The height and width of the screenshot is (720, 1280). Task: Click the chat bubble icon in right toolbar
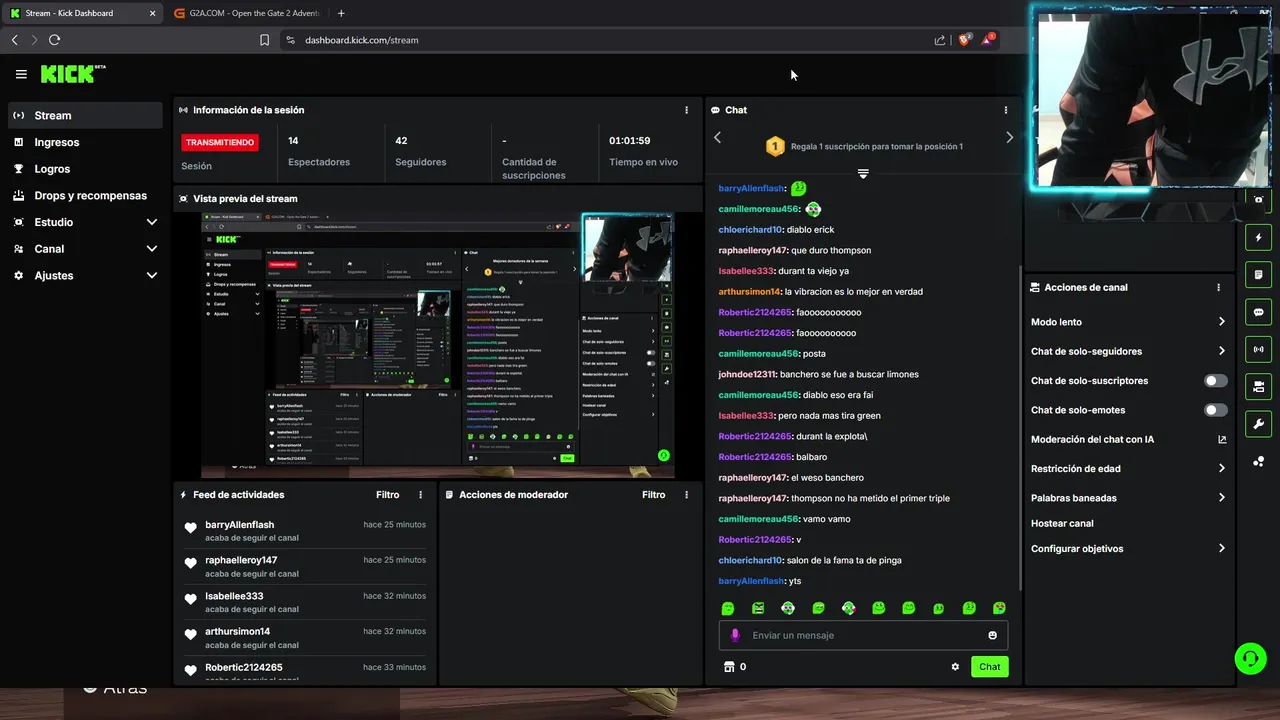[x=1258, y=312]
